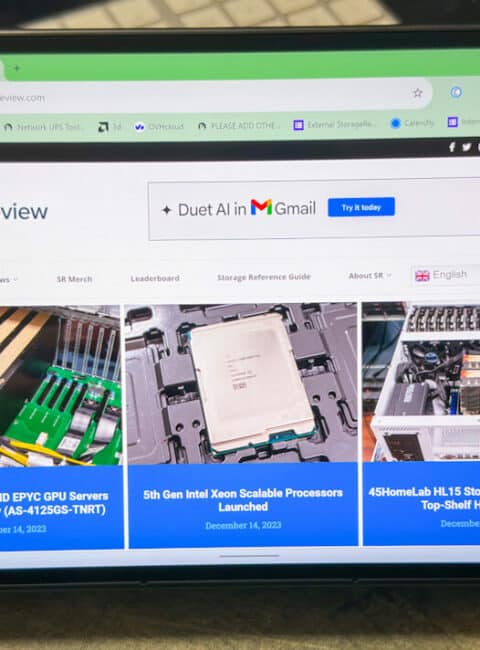Viewport: 480px width, 650px height.
Task: Open the Intel Xeon processor article thumbnail
Action: click(x=241, y=383)
